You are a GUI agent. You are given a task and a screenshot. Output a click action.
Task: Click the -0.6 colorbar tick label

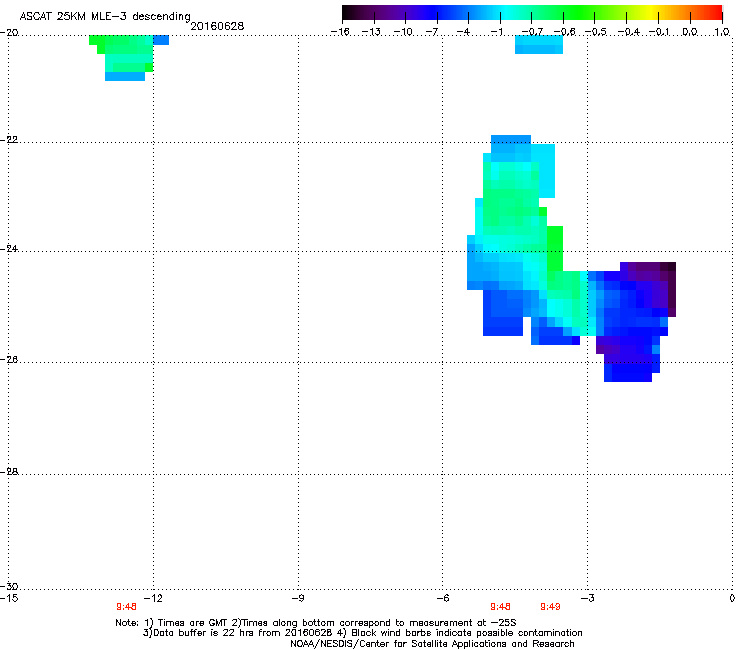[x=564, y=32]
